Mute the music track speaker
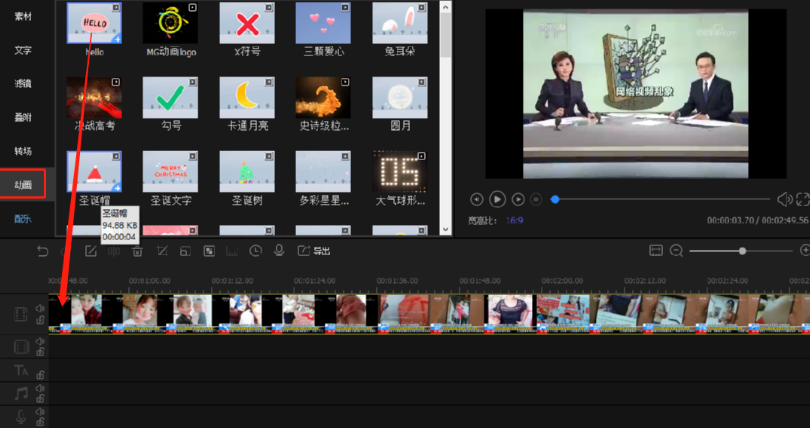Viewport: 810px width, 428px height. coord(40,391)
